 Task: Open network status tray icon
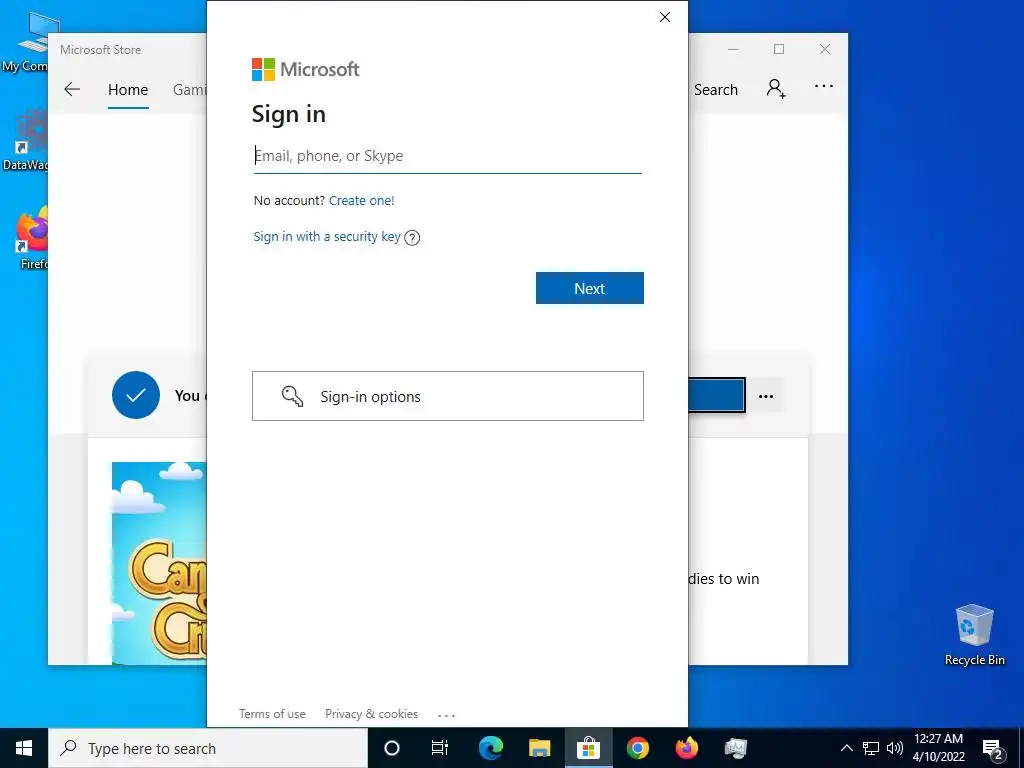(871, 748)
